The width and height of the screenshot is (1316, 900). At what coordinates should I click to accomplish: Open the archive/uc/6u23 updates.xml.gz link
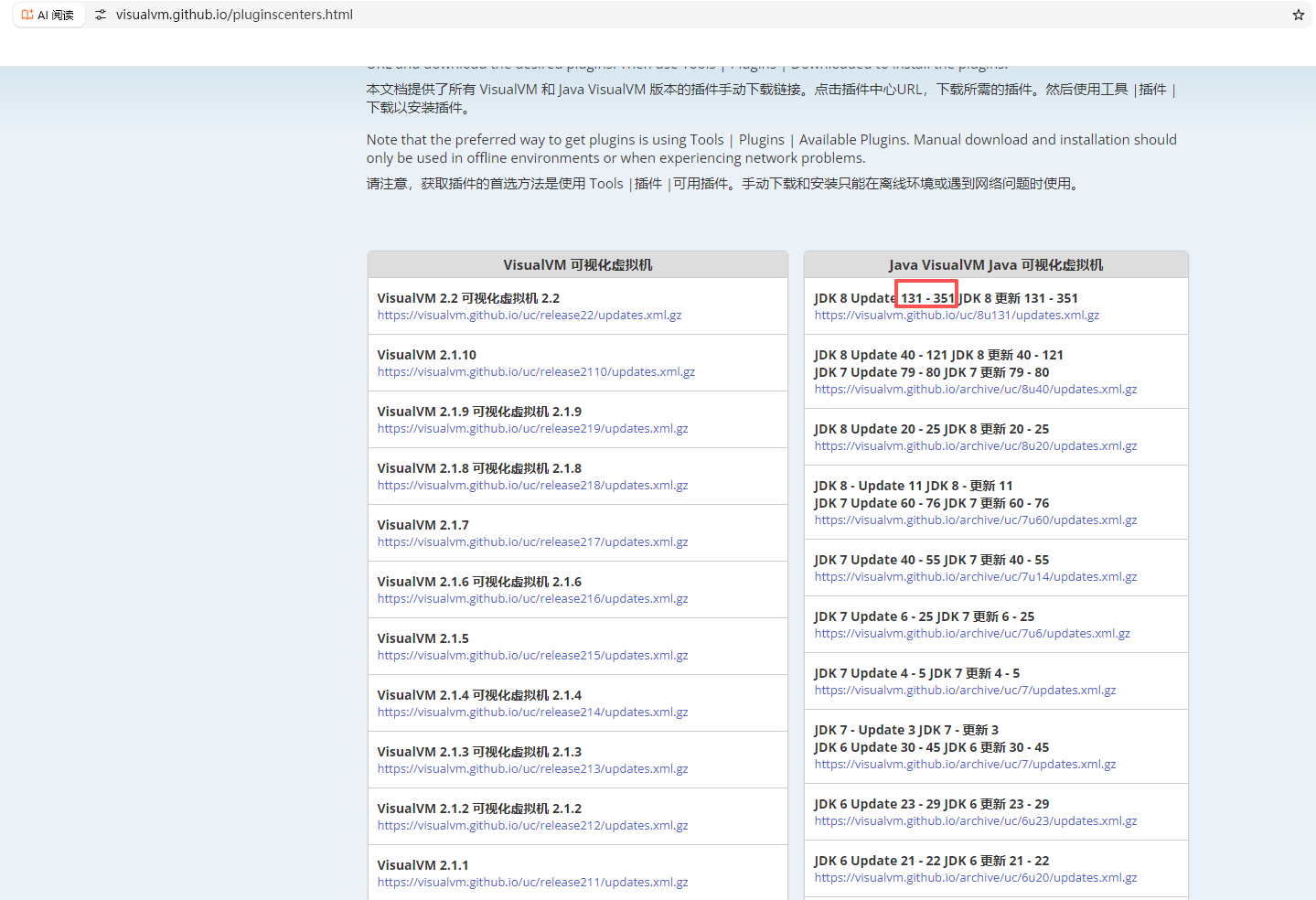(976, 821)
